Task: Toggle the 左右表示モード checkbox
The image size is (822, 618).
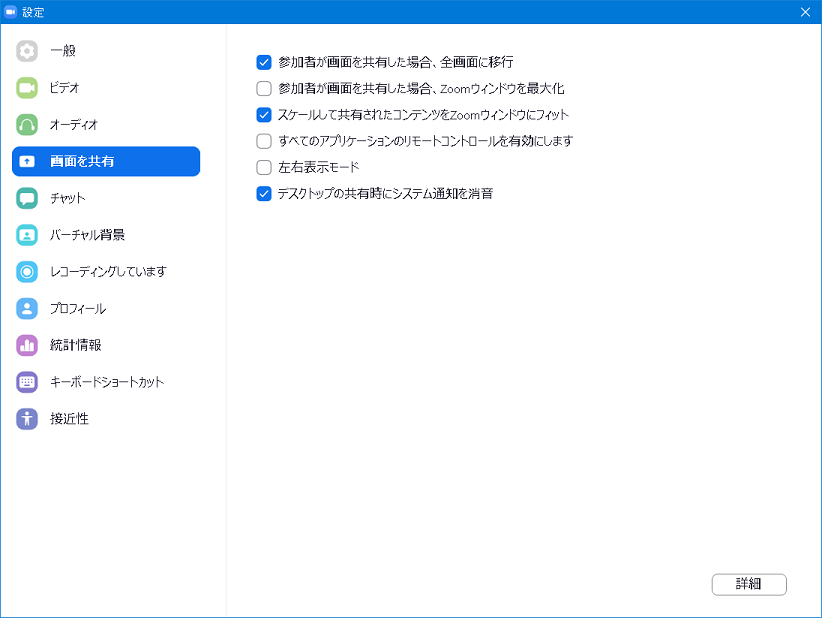Action: click(x=264, y=167)
